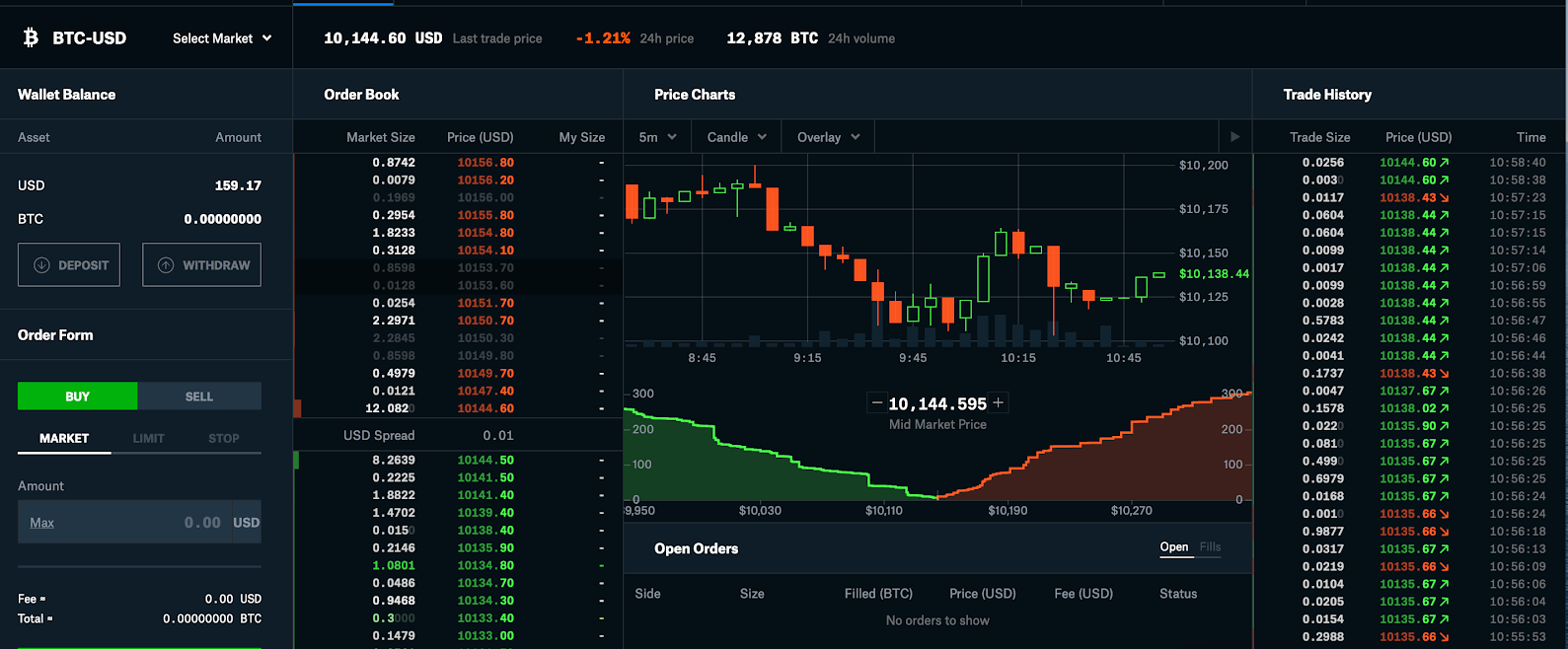Switch order side to Buy

pos(77,397)
